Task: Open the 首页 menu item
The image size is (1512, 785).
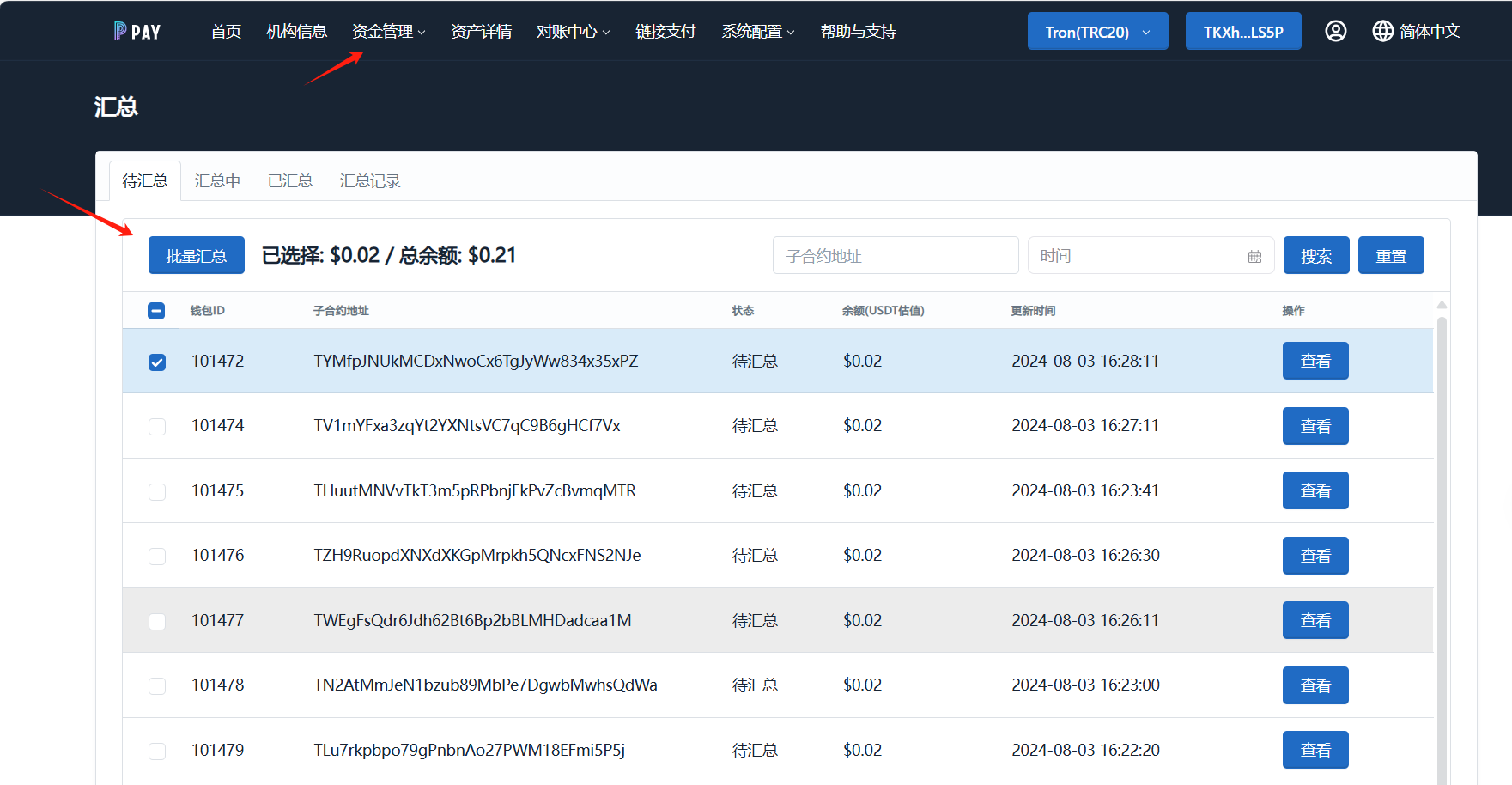Action: click(226, 32)
